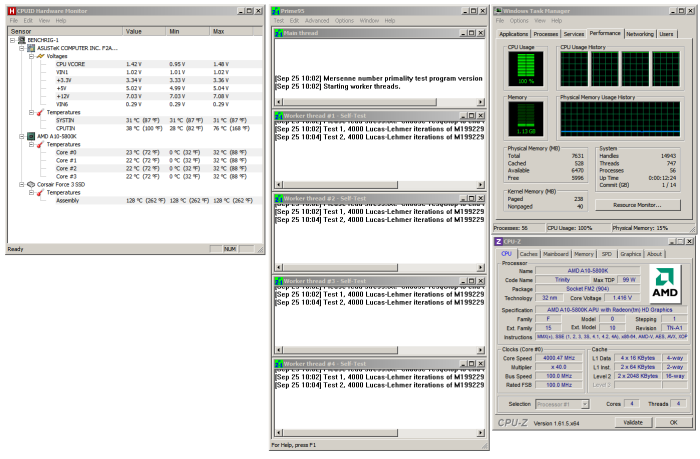
Task: Open the Options menu in Task Manager
Action: (x=520, y=20)
